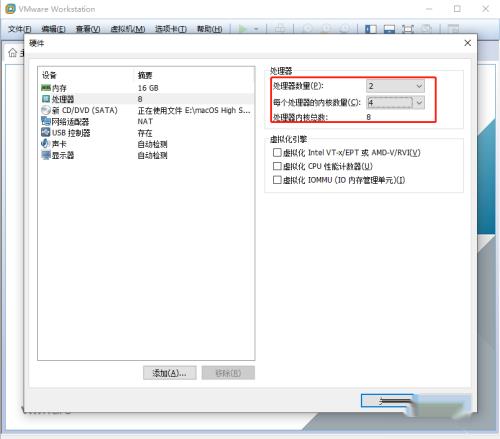Click the processor icon in device list

46,99
